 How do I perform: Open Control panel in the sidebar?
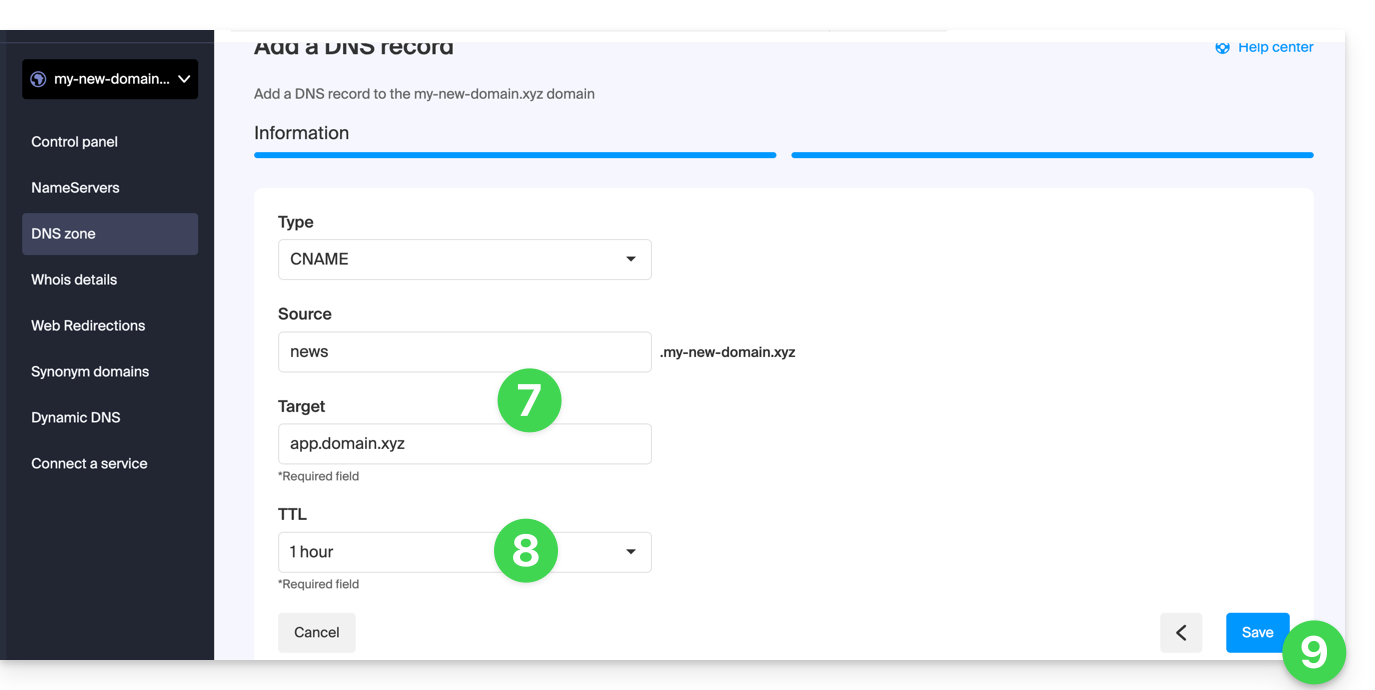pyautogui.click(x=75, y=142)
